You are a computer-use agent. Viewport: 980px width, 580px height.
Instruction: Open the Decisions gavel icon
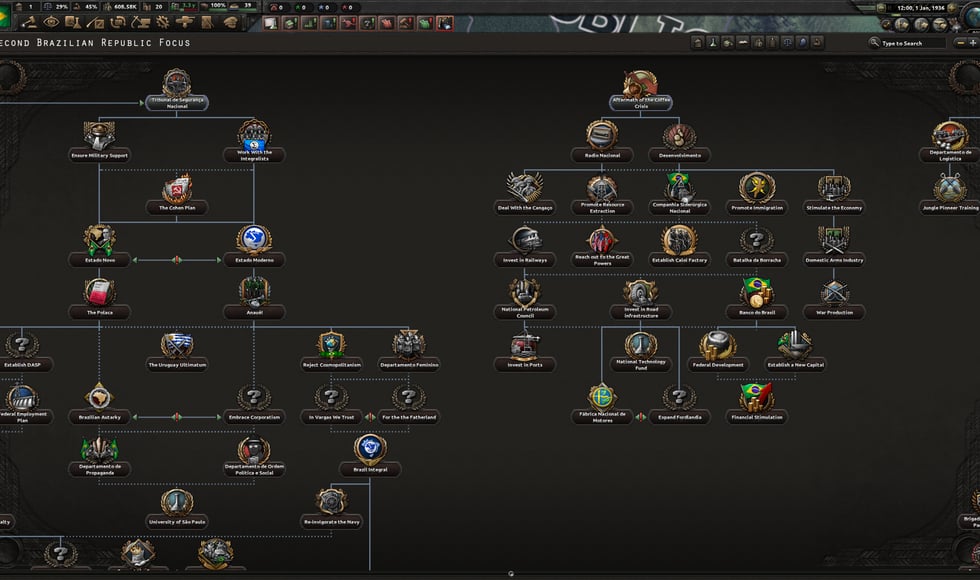pos(29,22)
